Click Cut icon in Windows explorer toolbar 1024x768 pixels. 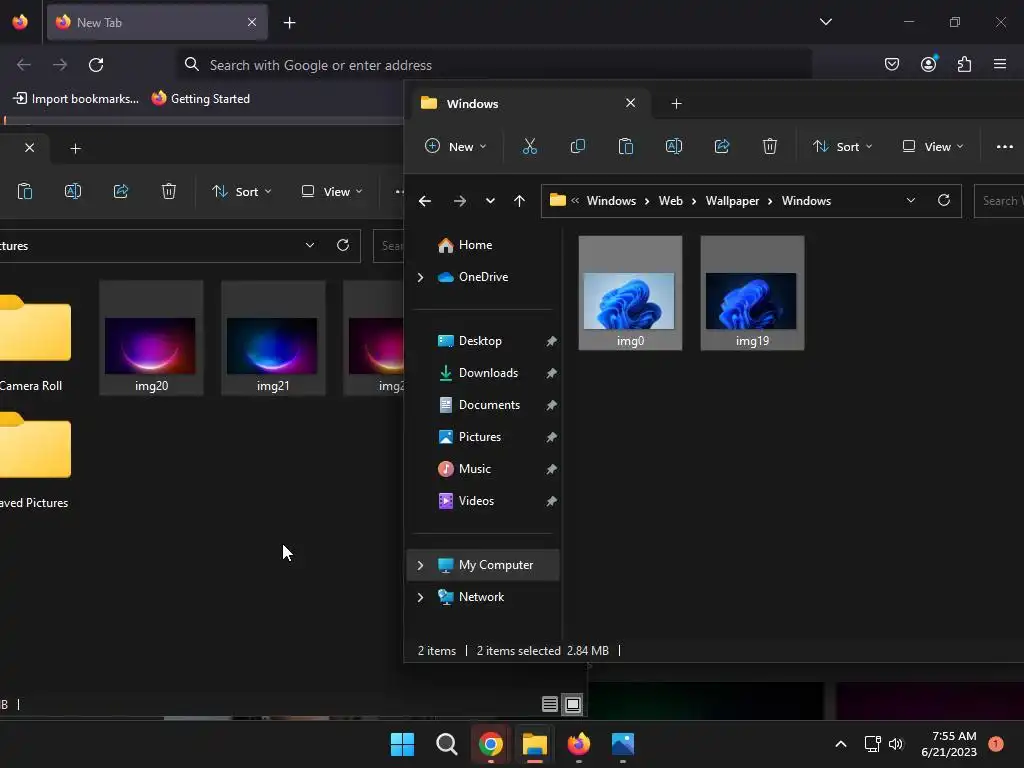tap(530, 146)
